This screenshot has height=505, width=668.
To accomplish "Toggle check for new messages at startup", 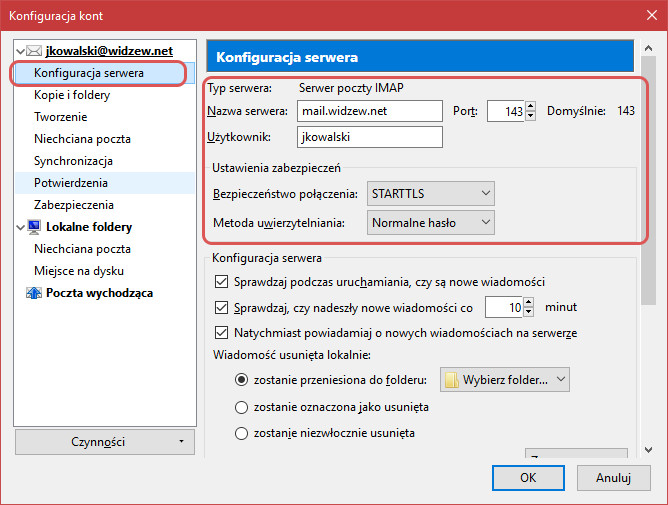I will pyautogui.click(x=222, y=282).
